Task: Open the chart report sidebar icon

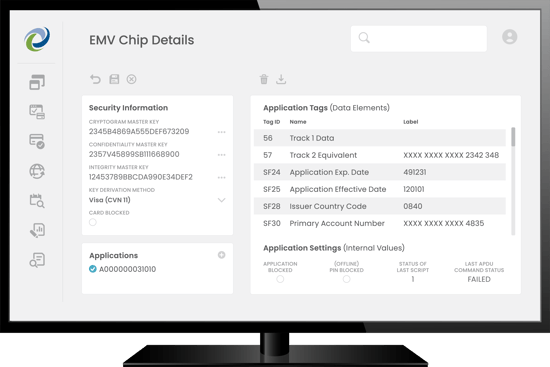Action: pos(37,230)
